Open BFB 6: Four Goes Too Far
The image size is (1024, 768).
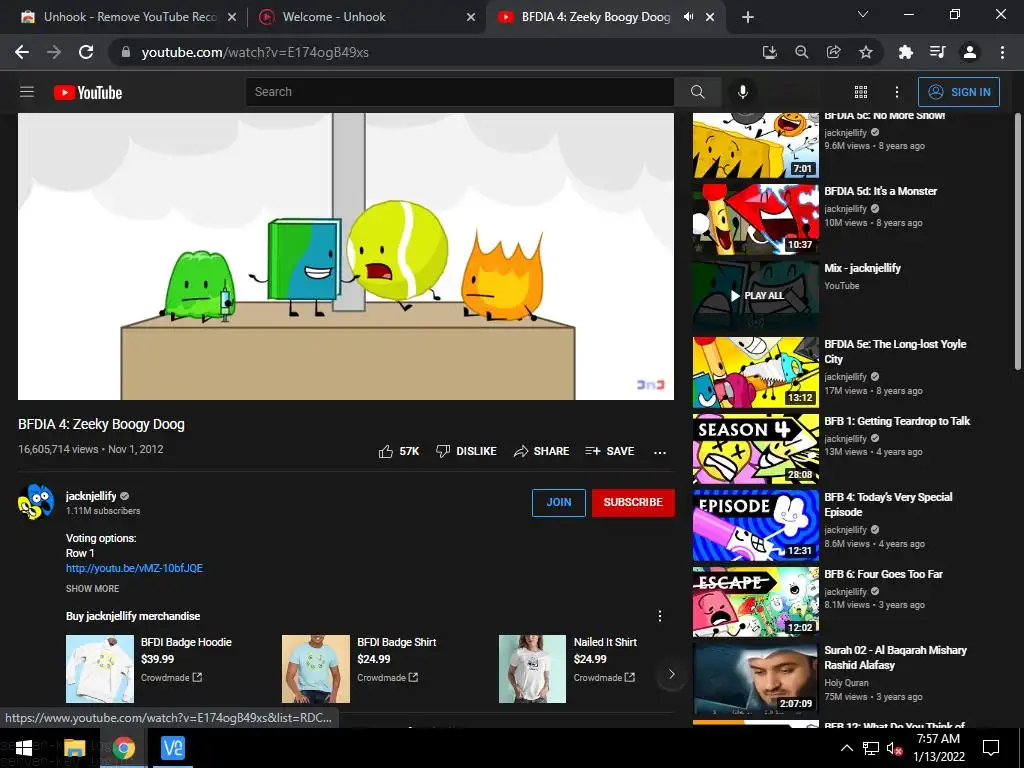coord(756,601)
